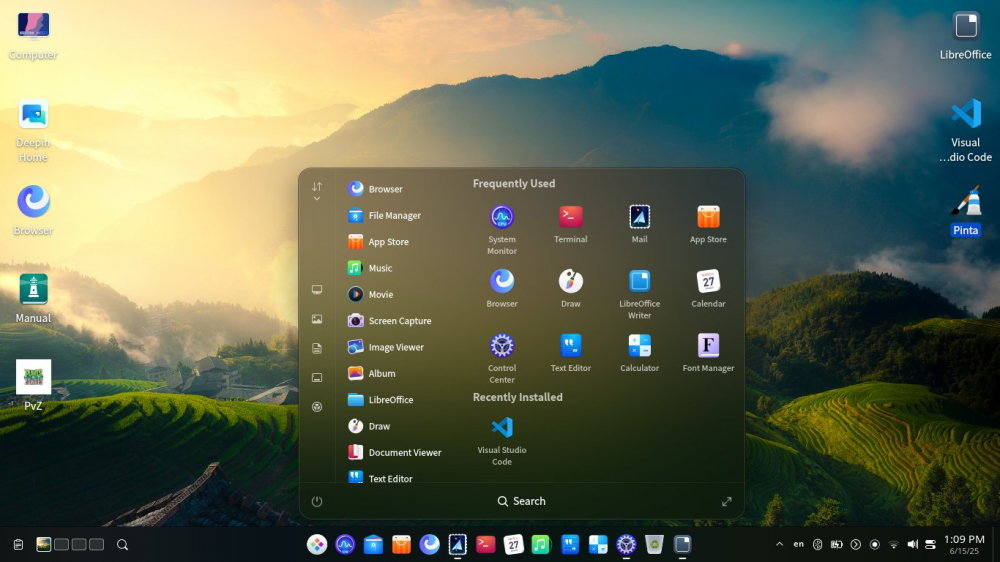Open LibreOffice Writer in launcher grid
1000x562 pixels.
639,293
